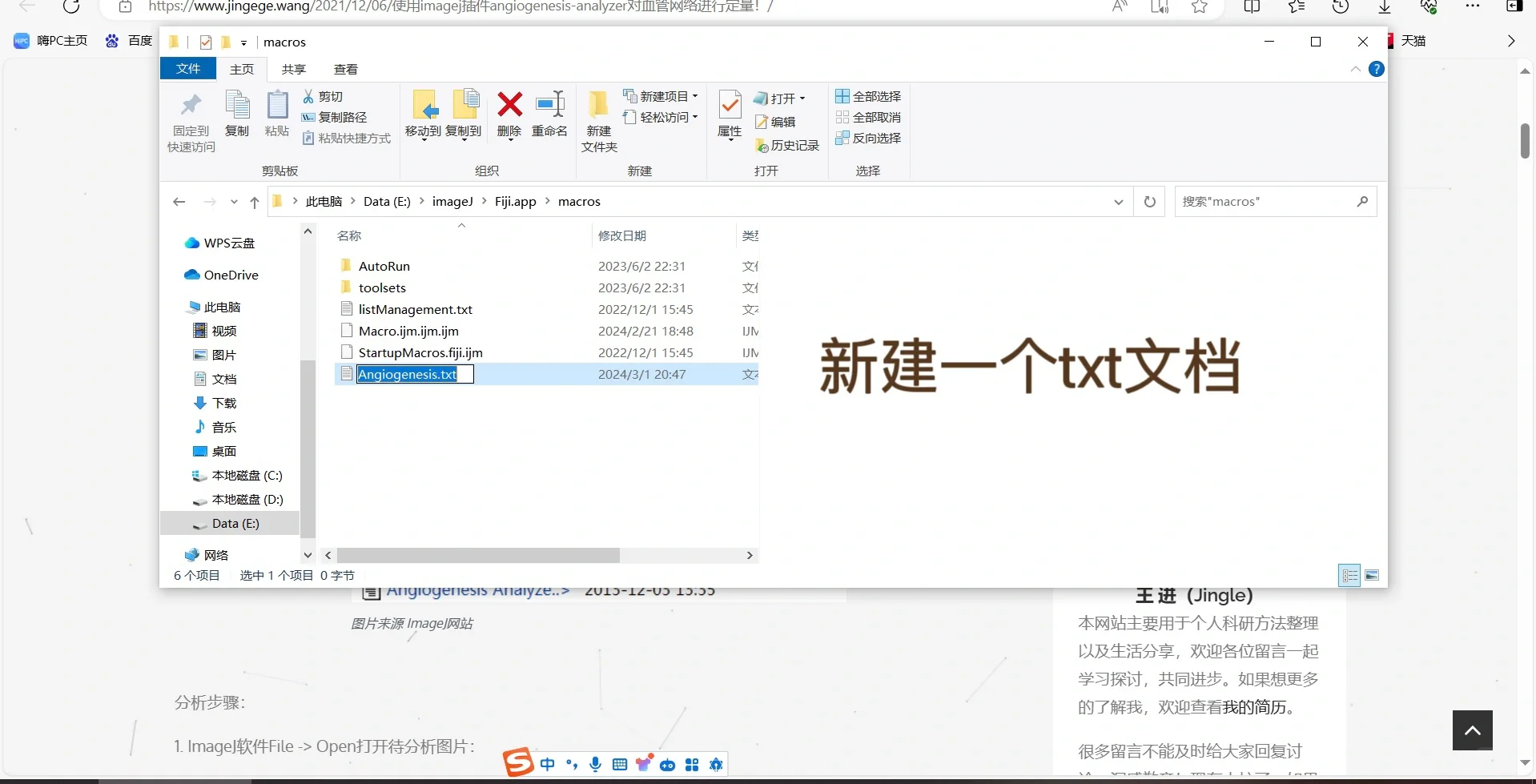Screen dimensions: 1536x784
Task: Toggle the microphone on the input bar
Action: coord(595,764)
